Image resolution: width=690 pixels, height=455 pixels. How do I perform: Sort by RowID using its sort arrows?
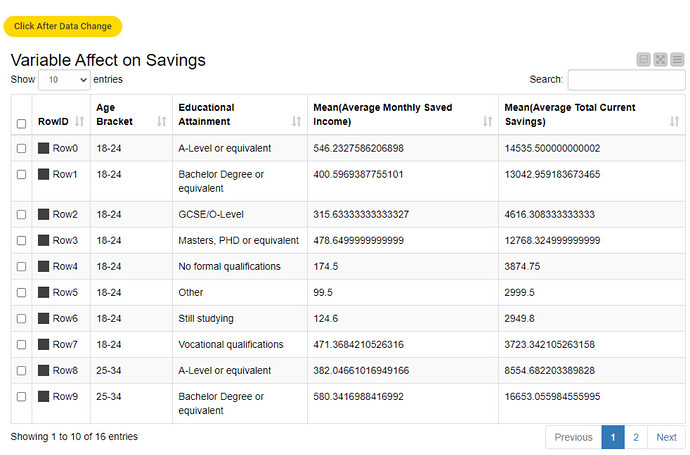[79, 121]
